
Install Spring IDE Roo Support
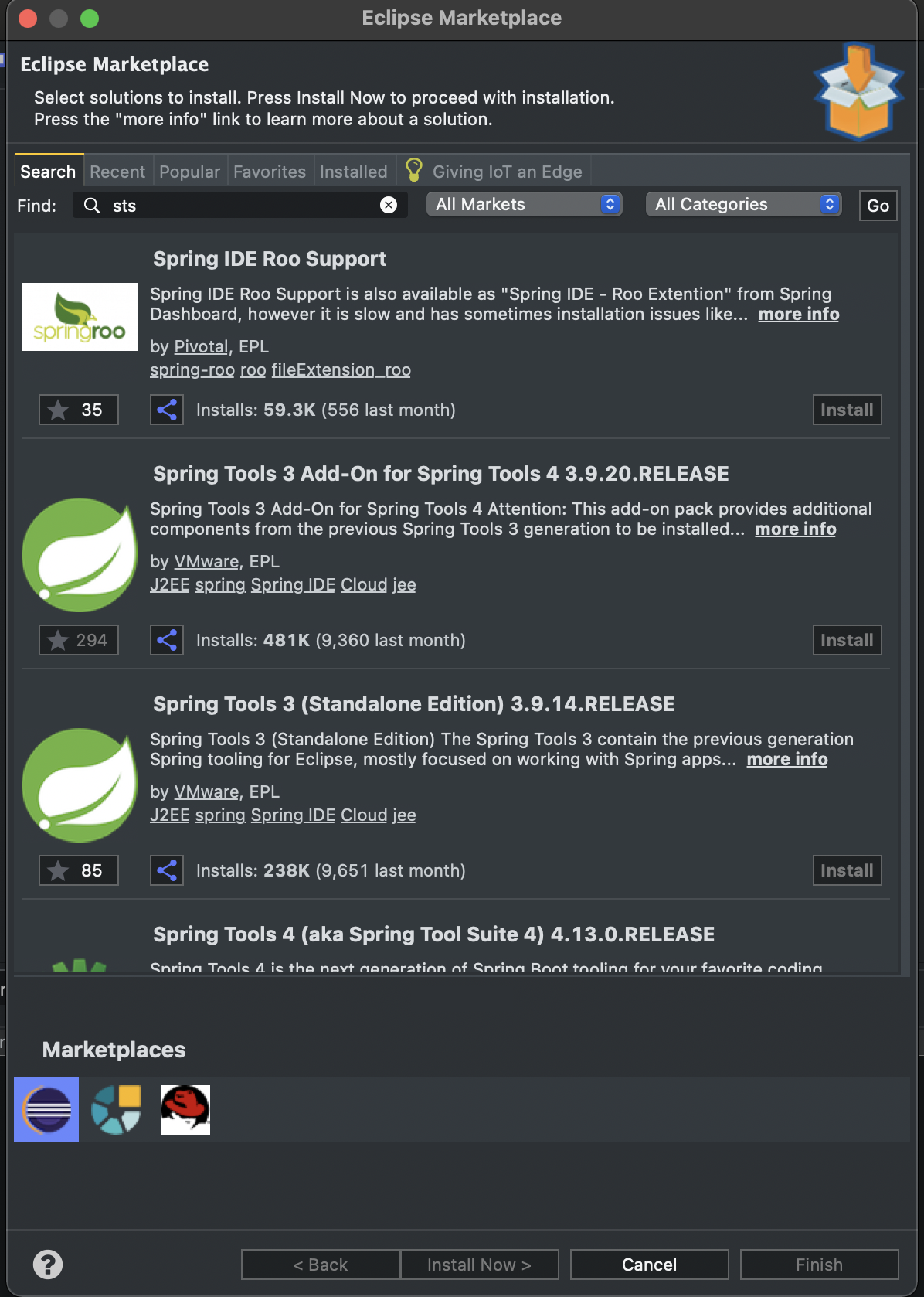[x=848, y=410]
